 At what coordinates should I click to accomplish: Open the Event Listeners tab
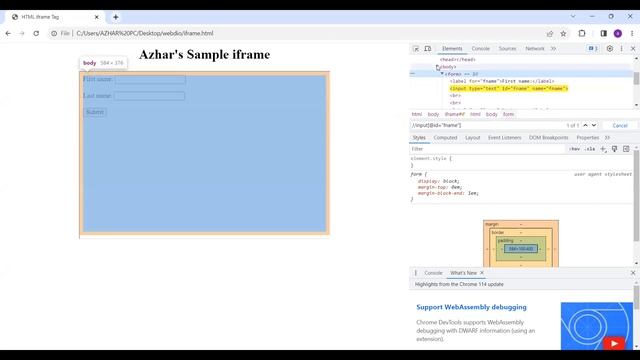point(504,138)
